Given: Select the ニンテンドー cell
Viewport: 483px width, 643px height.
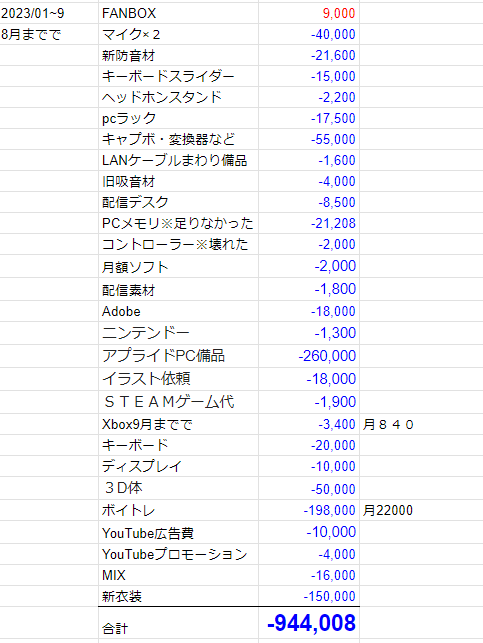Looking at the screenshot, I should click(178, 333).
